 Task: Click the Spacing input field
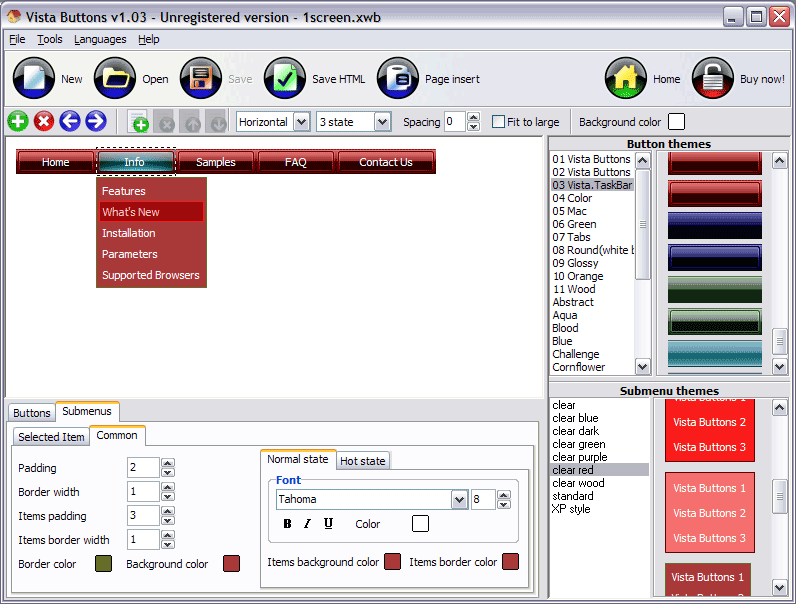(x=455, y=122)
